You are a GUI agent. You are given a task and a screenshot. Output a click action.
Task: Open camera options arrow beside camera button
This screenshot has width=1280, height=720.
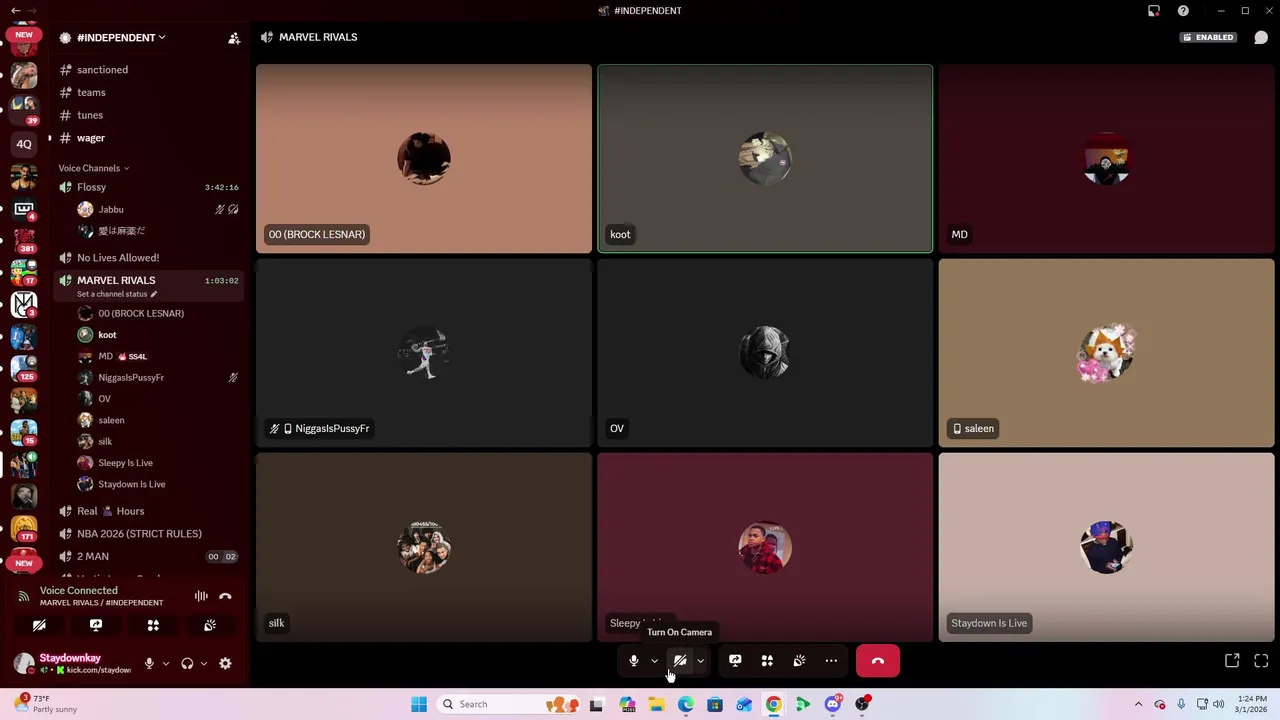pyautogui.click(x=700, y=661)
